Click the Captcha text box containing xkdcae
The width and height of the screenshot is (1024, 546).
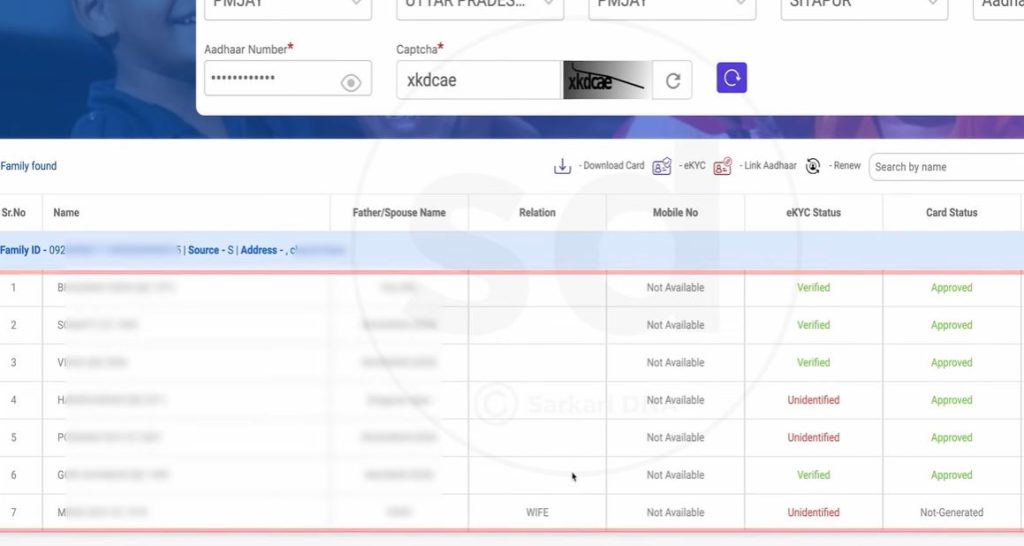pyautogui.click(x=478, y=81)
